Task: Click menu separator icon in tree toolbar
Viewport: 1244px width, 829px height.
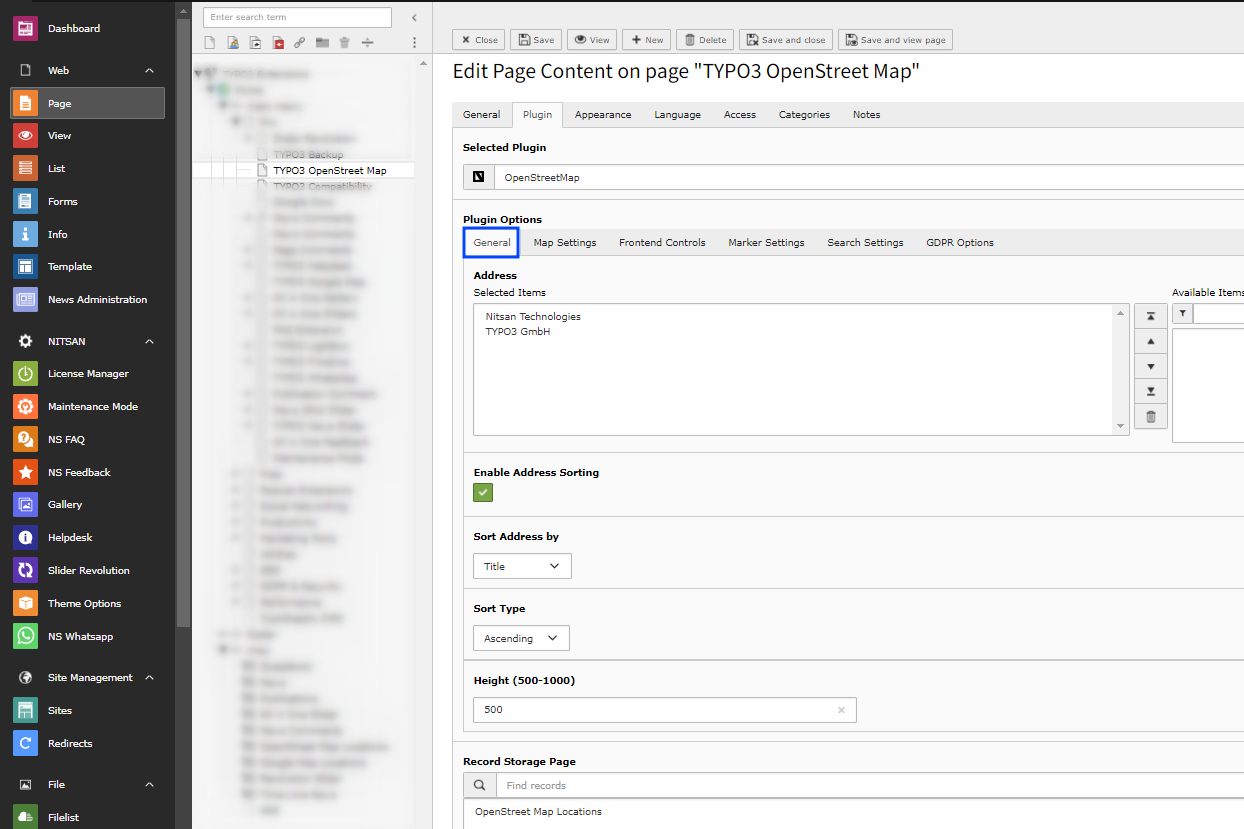Action: [x=367, y=43]
